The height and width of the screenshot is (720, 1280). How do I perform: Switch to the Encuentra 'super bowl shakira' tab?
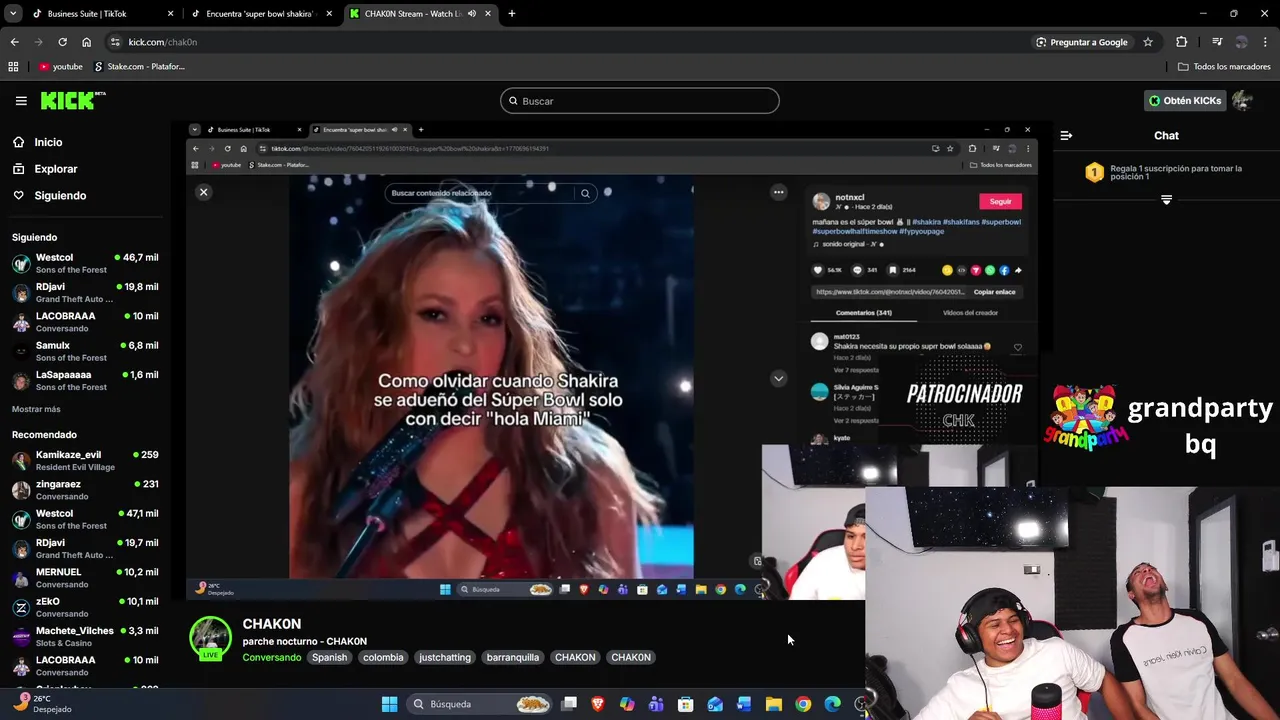pyautogui.click(x=260, y=14)
